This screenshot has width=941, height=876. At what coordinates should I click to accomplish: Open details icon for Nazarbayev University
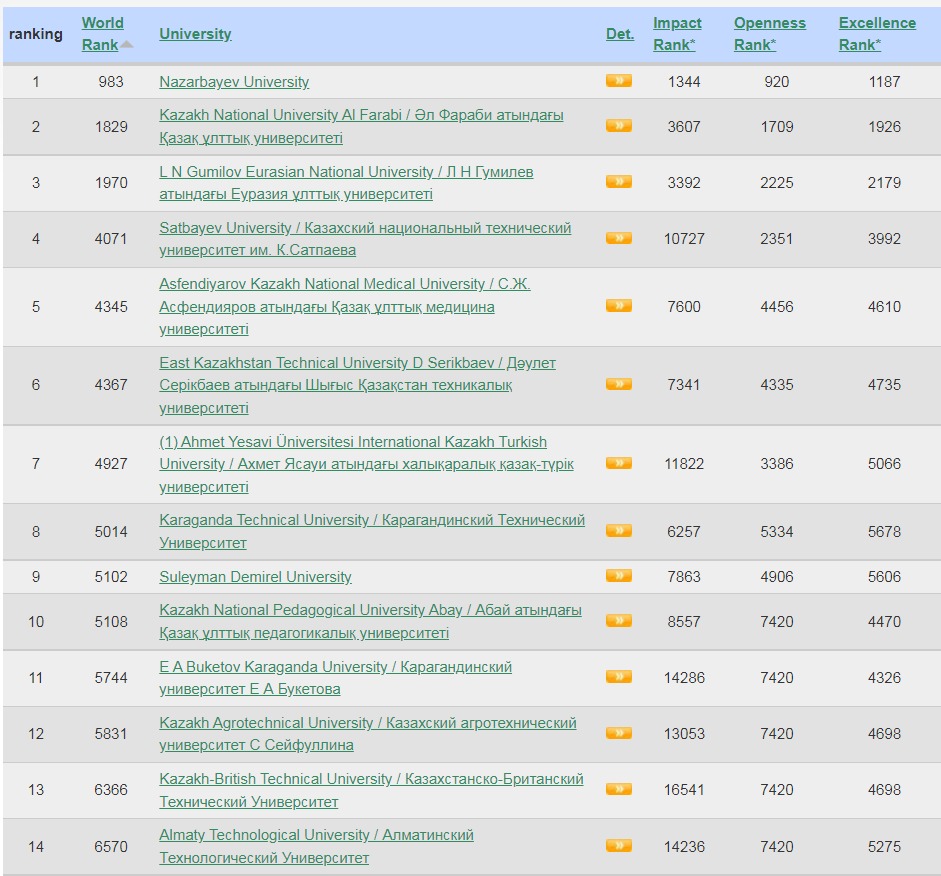click(x=618, y=81)
